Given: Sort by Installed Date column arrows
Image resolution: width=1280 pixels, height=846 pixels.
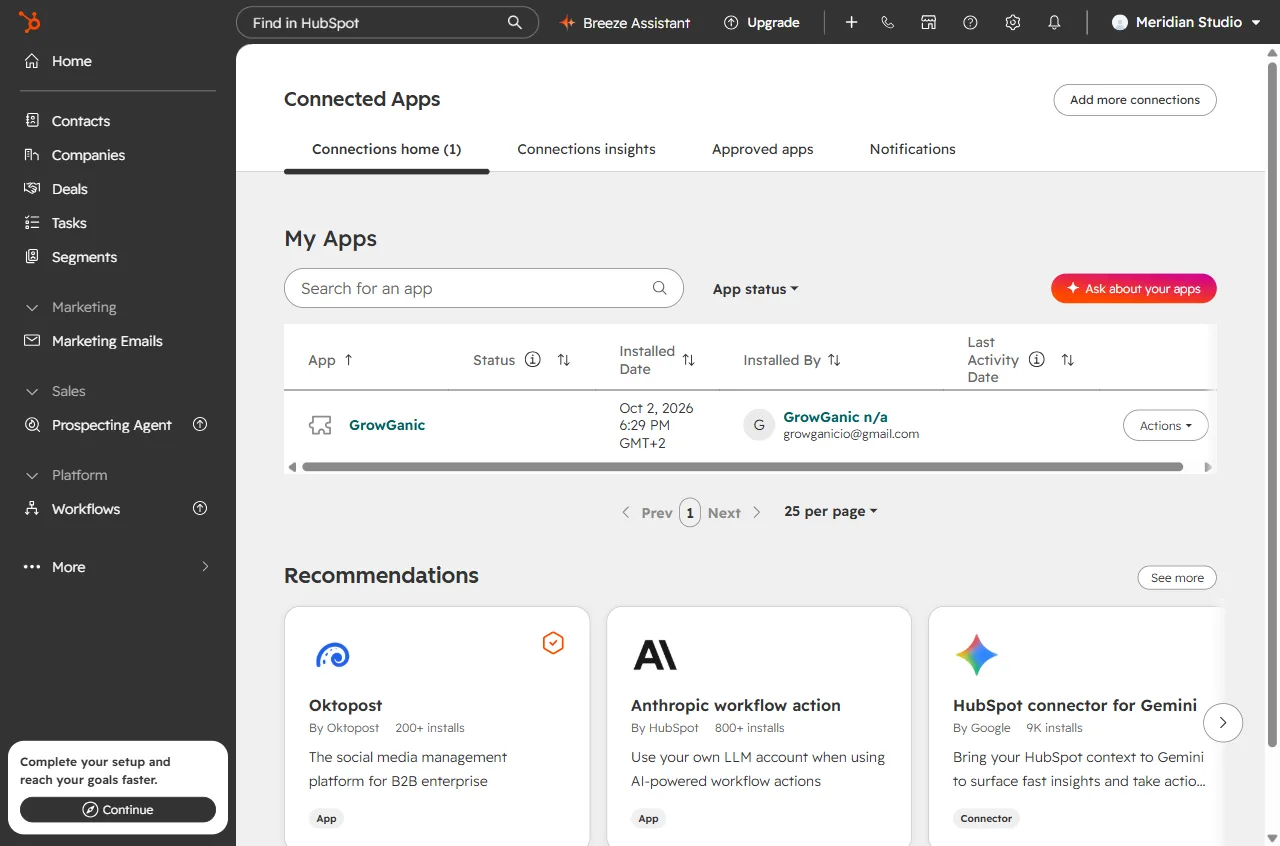Looking at the screenshot, I should (688, 360).
